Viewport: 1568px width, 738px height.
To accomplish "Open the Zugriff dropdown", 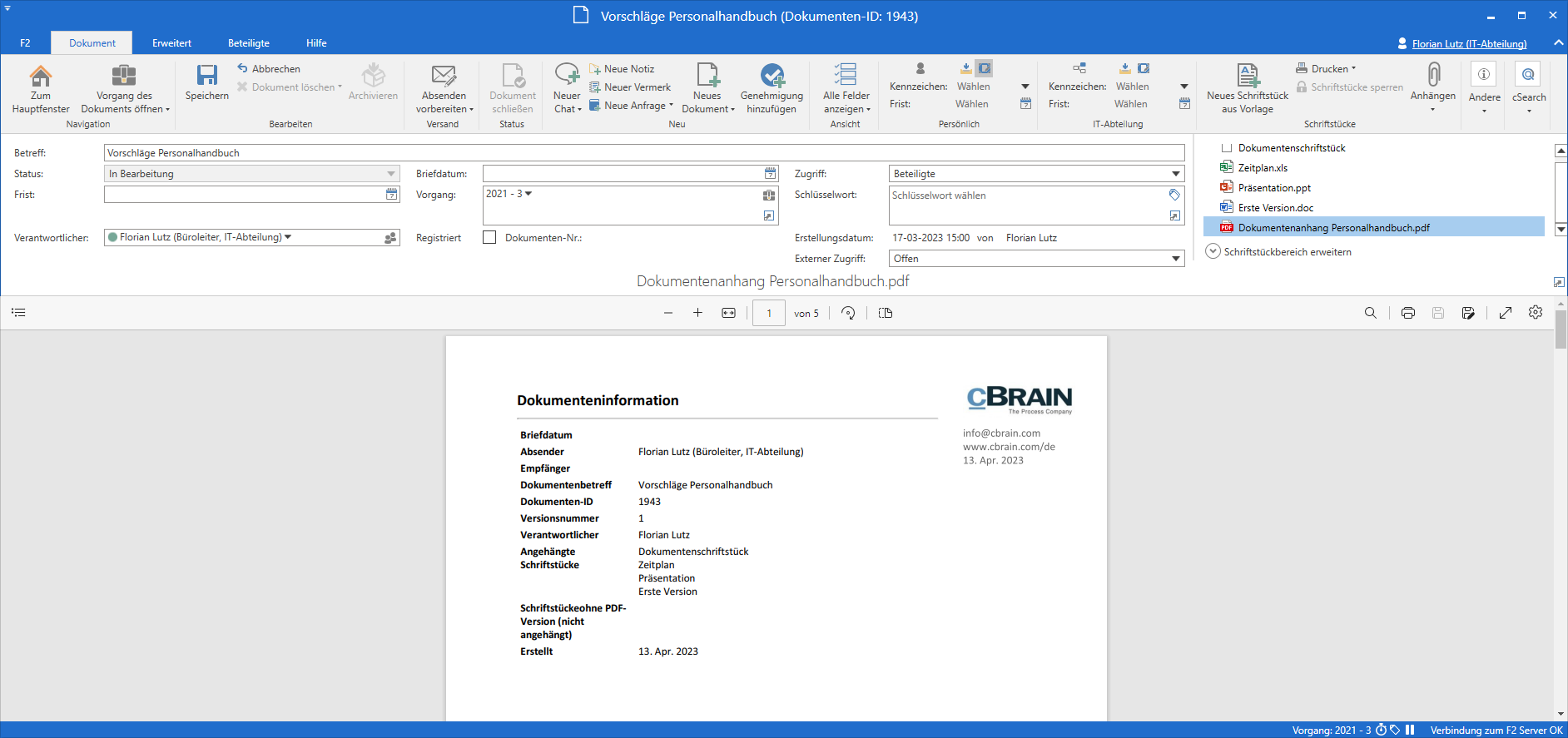I will 1175,174.
